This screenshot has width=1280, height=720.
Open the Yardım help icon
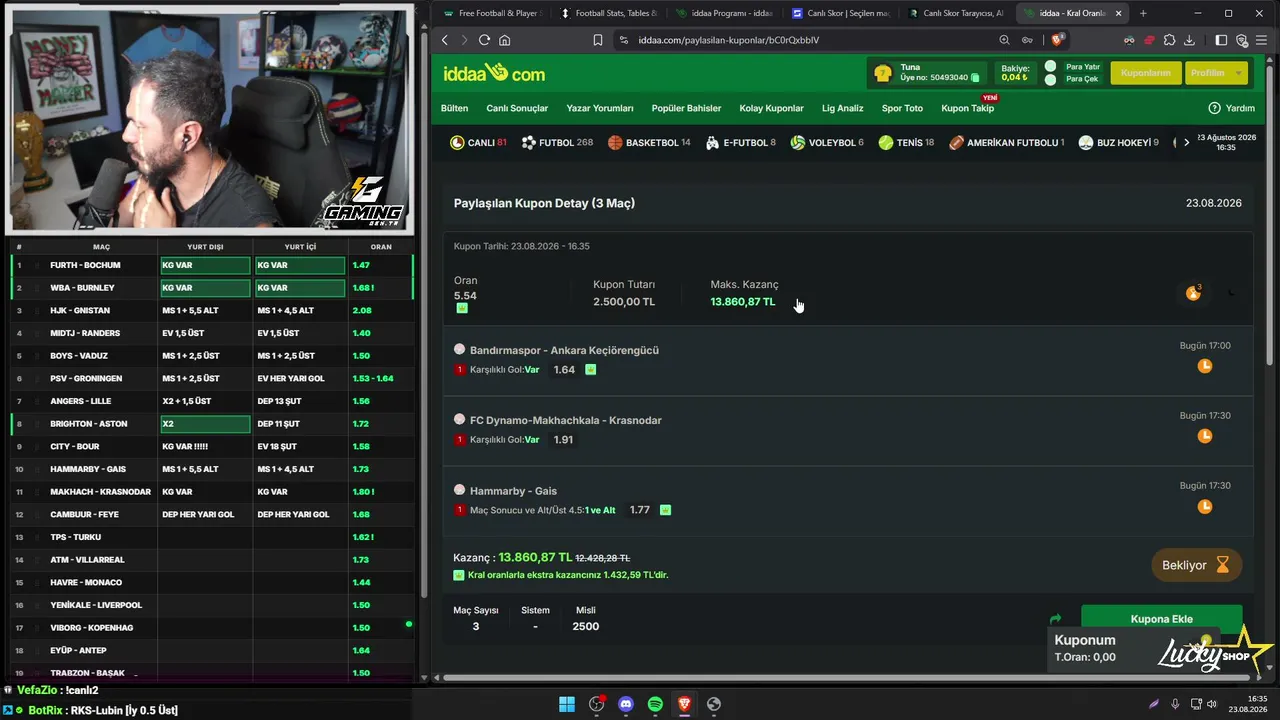coord(1214,108)
